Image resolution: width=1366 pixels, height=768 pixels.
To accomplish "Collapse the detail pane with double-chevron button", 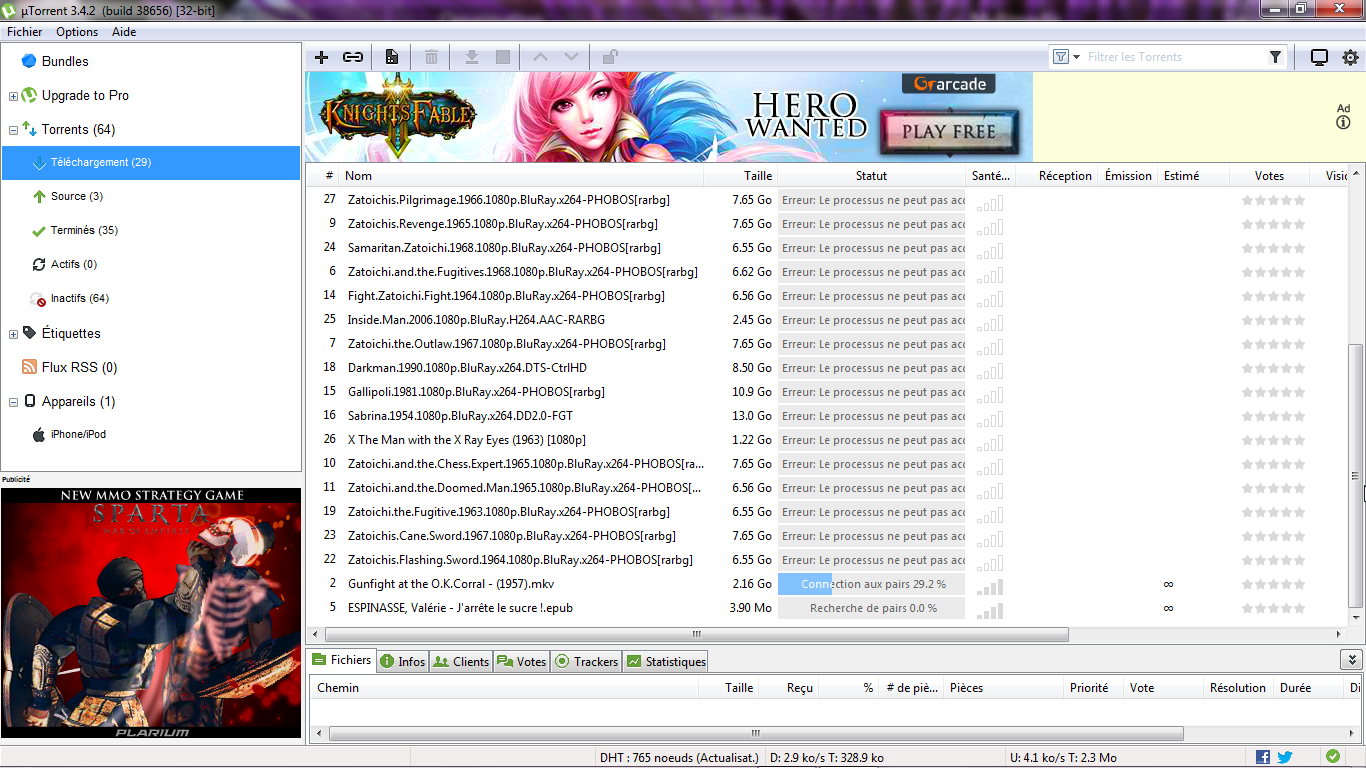I will tap(1351, 660).
